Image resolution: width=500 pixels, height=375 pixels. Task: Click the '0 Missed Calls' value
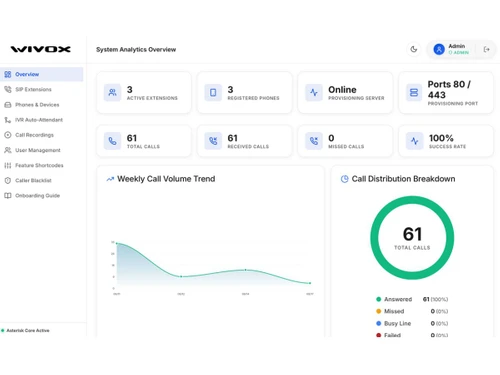(331, 138)
